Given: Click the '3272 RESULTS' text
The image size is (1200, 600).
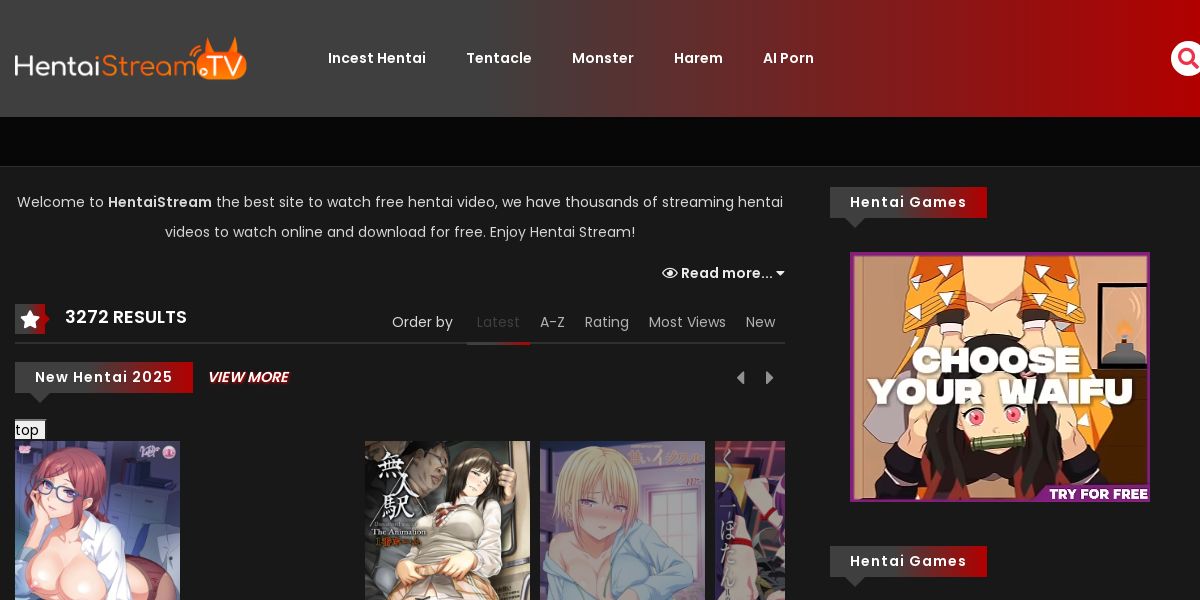Looking at the screenshot, I should (x=126, y=317).
